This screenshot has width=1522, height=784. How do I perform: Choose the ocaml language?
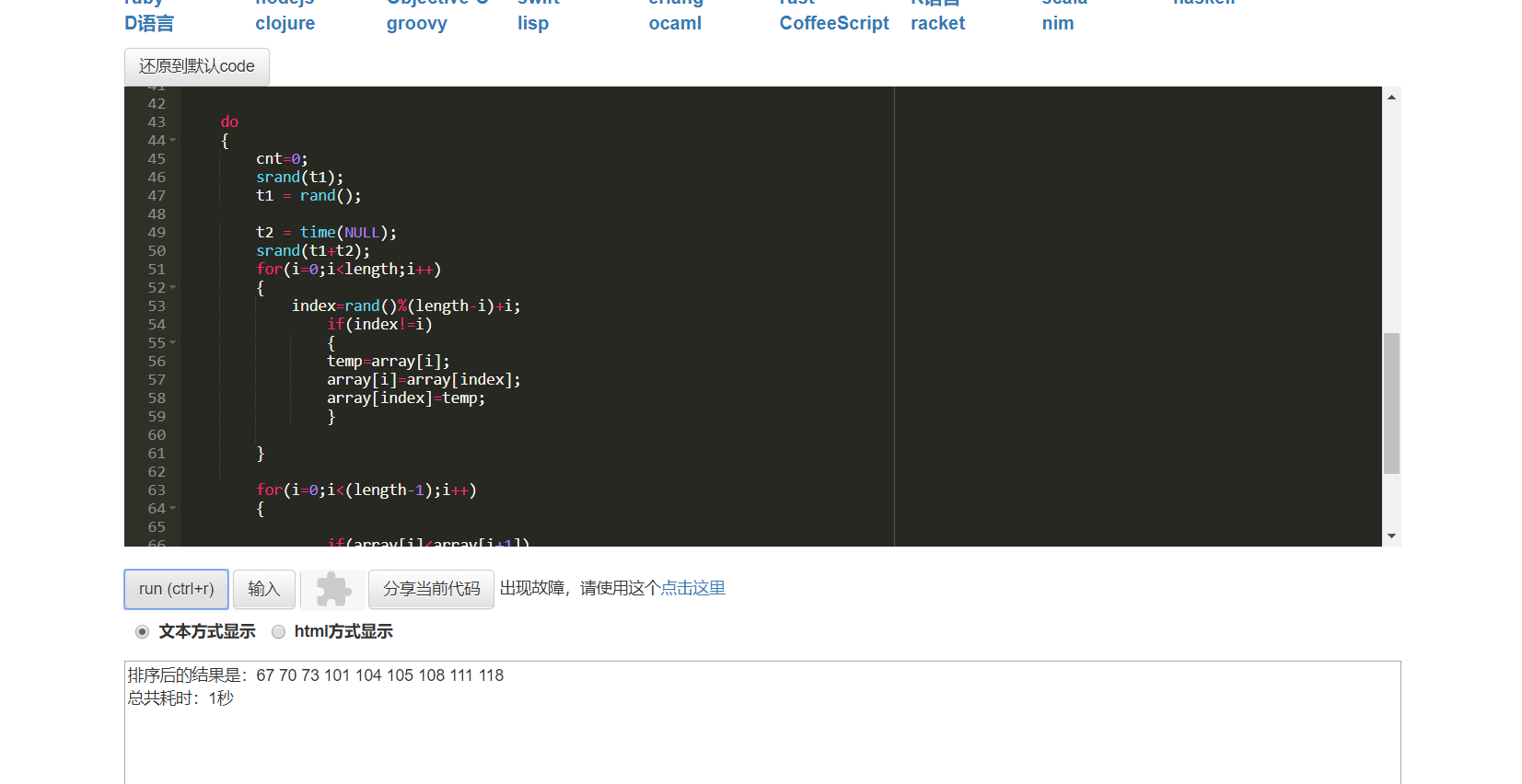pyautogui.click(x=675, y=23)
